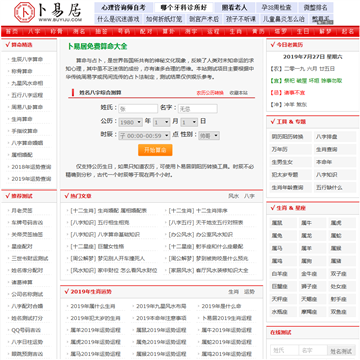
Task: Click the 双鱼座 constellation button
Action: [x=342, y=312]
